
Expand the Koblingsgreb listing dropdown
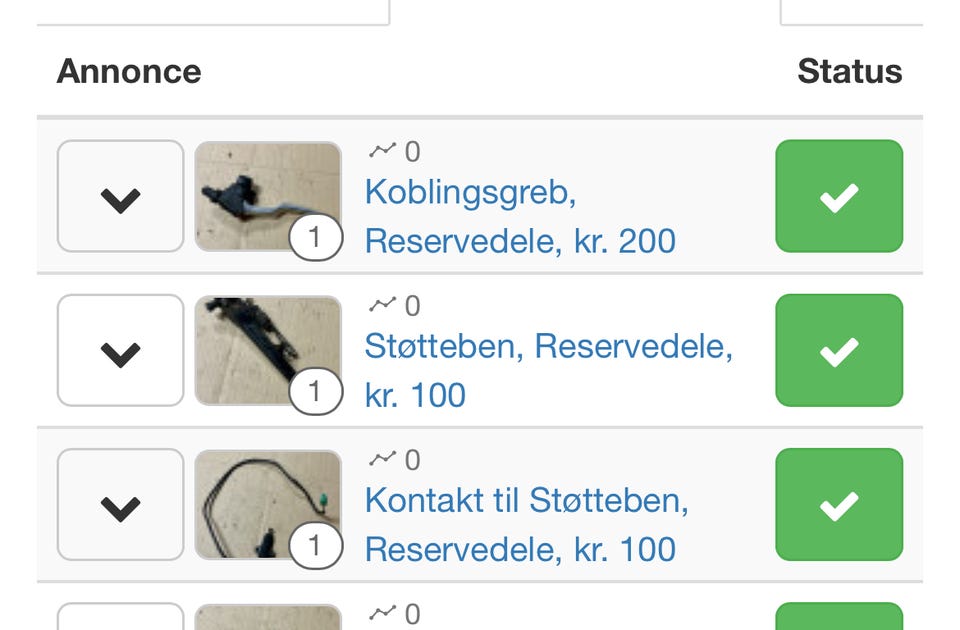click(x=120, y=197)
